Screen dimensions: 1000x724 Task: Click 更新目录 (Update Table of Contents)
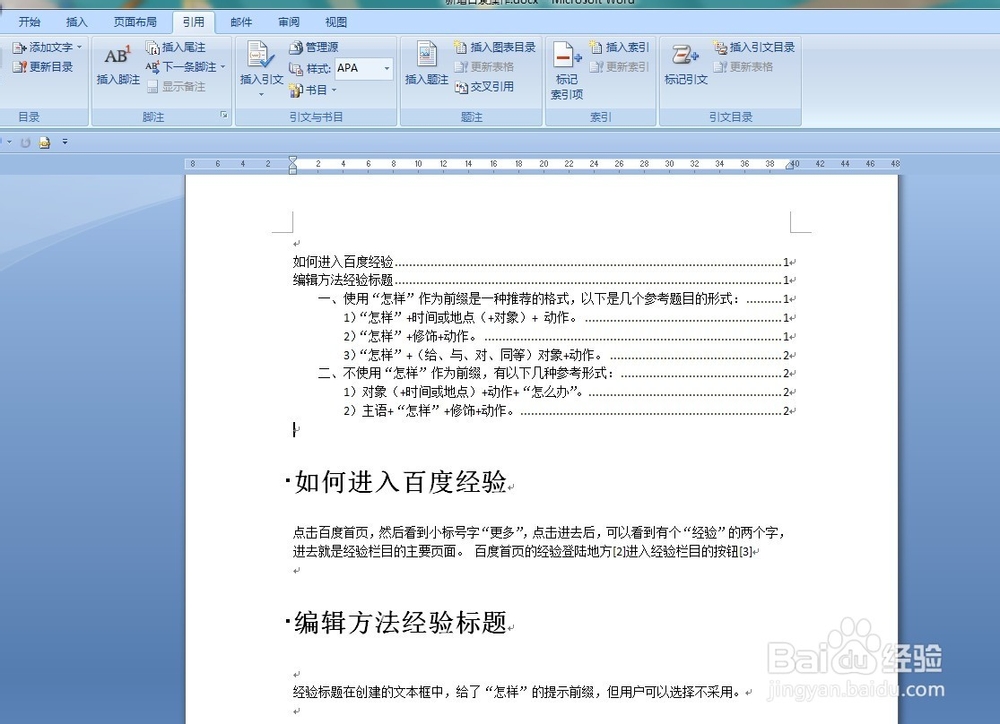coord(43,66)
